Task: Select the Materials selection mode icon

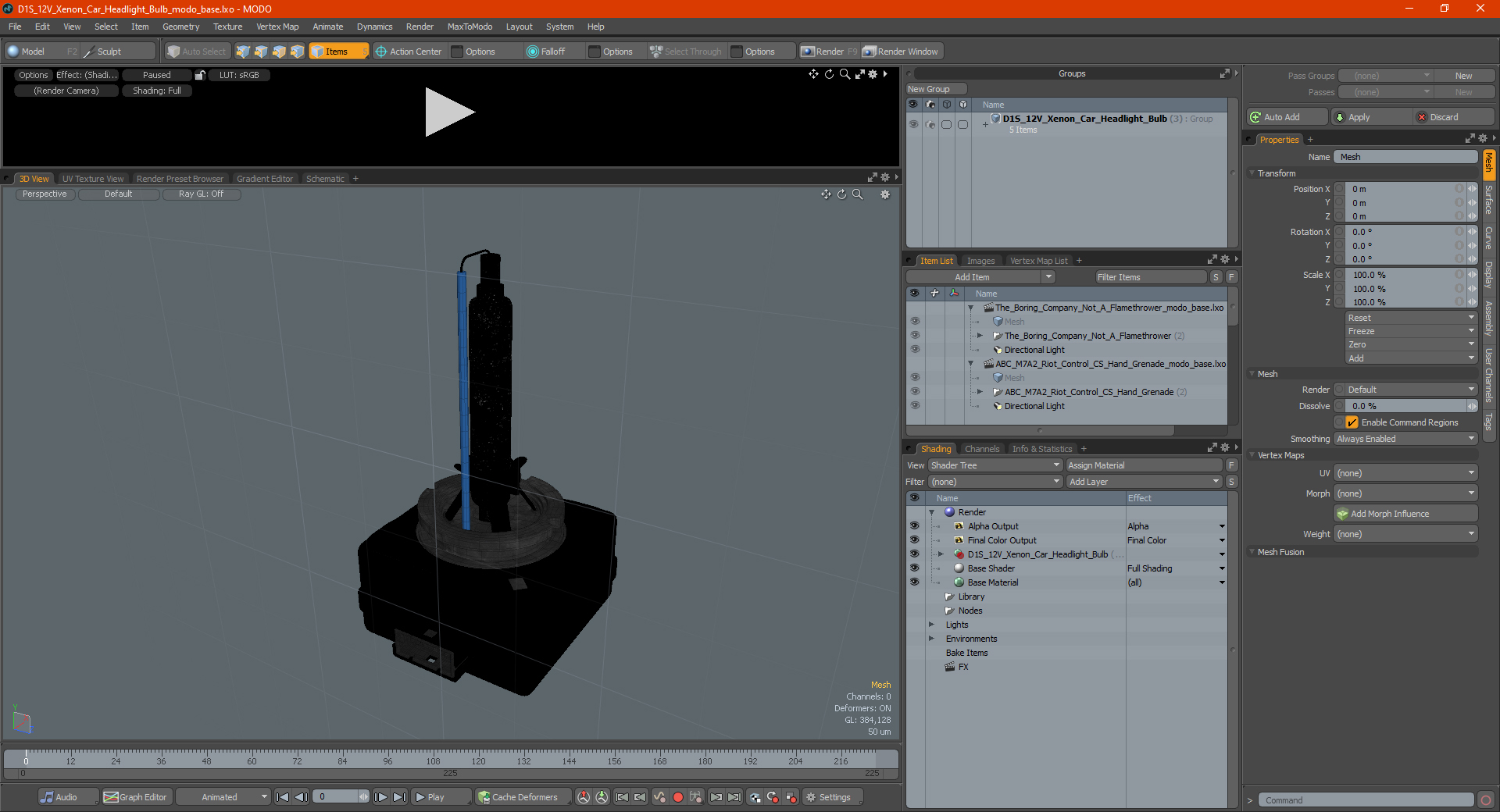Action: (297, 52)
